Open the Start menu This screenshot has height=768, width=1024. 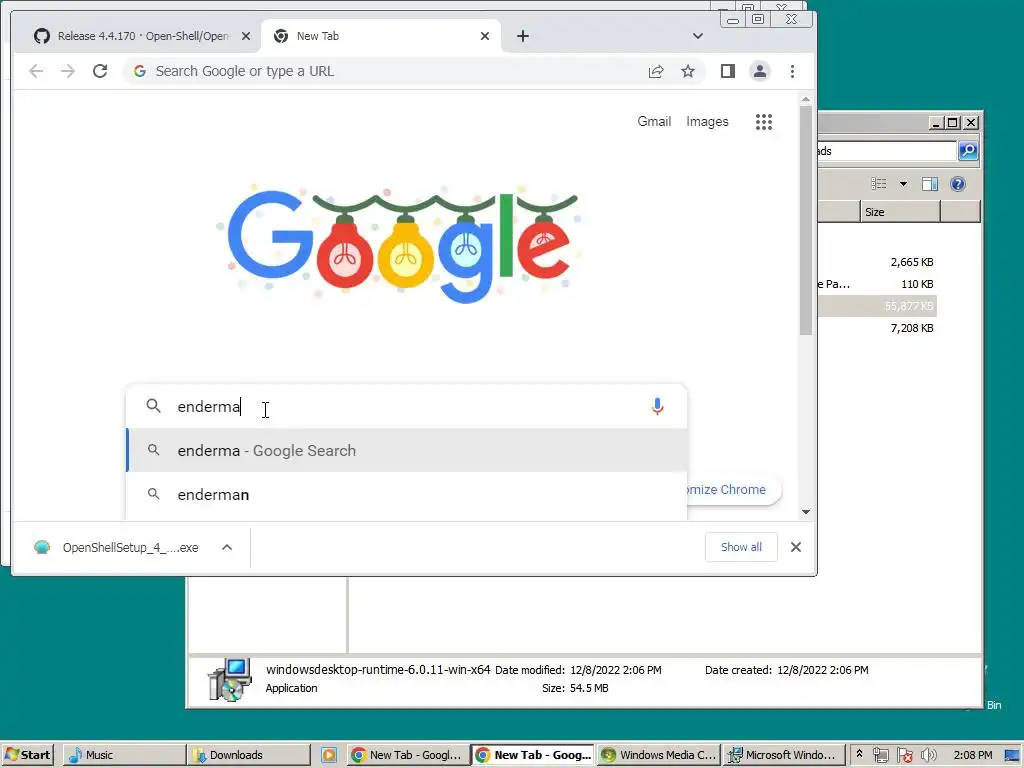tap(27, 755)
